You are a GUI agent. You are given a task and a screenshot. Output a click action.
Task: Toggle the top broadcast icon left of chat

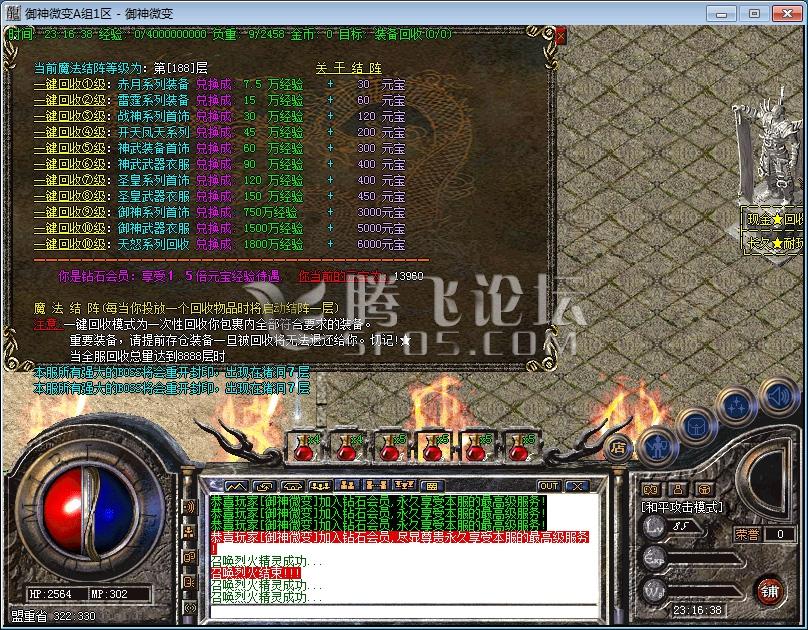[x=190, y=506]
